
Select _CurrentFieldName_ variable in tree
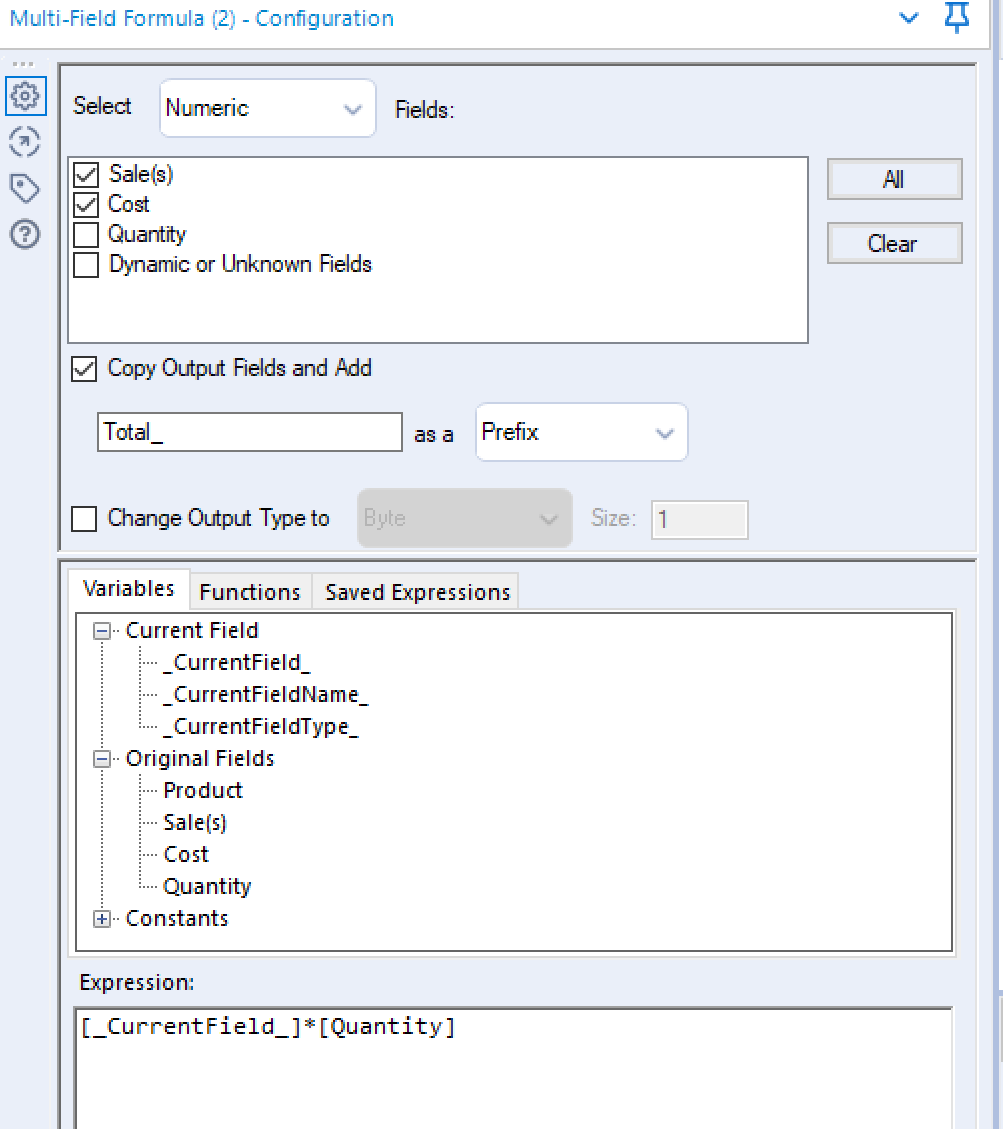(266, 695)
